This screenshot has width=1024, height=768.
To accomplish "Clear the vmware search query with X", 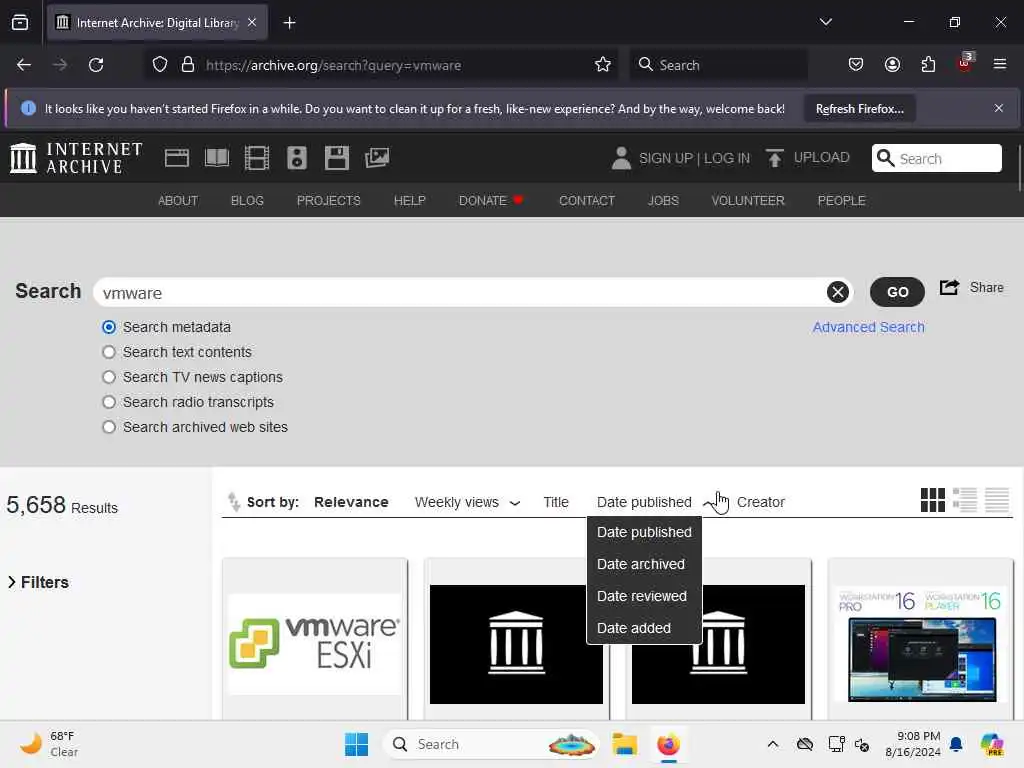I will (838, 292).
